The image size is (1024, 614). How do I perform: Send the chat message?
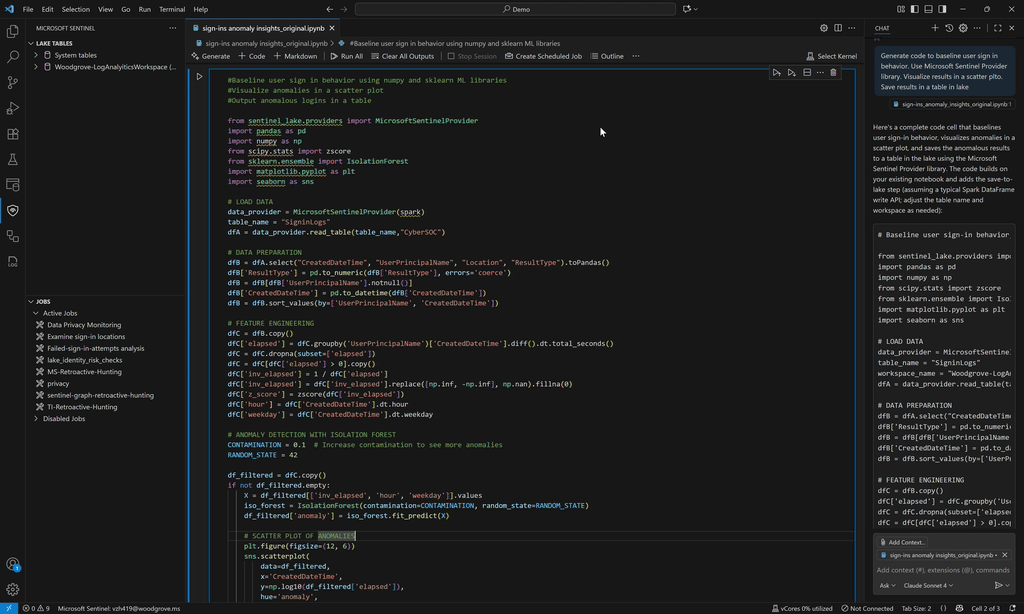[x=997, y=585]
